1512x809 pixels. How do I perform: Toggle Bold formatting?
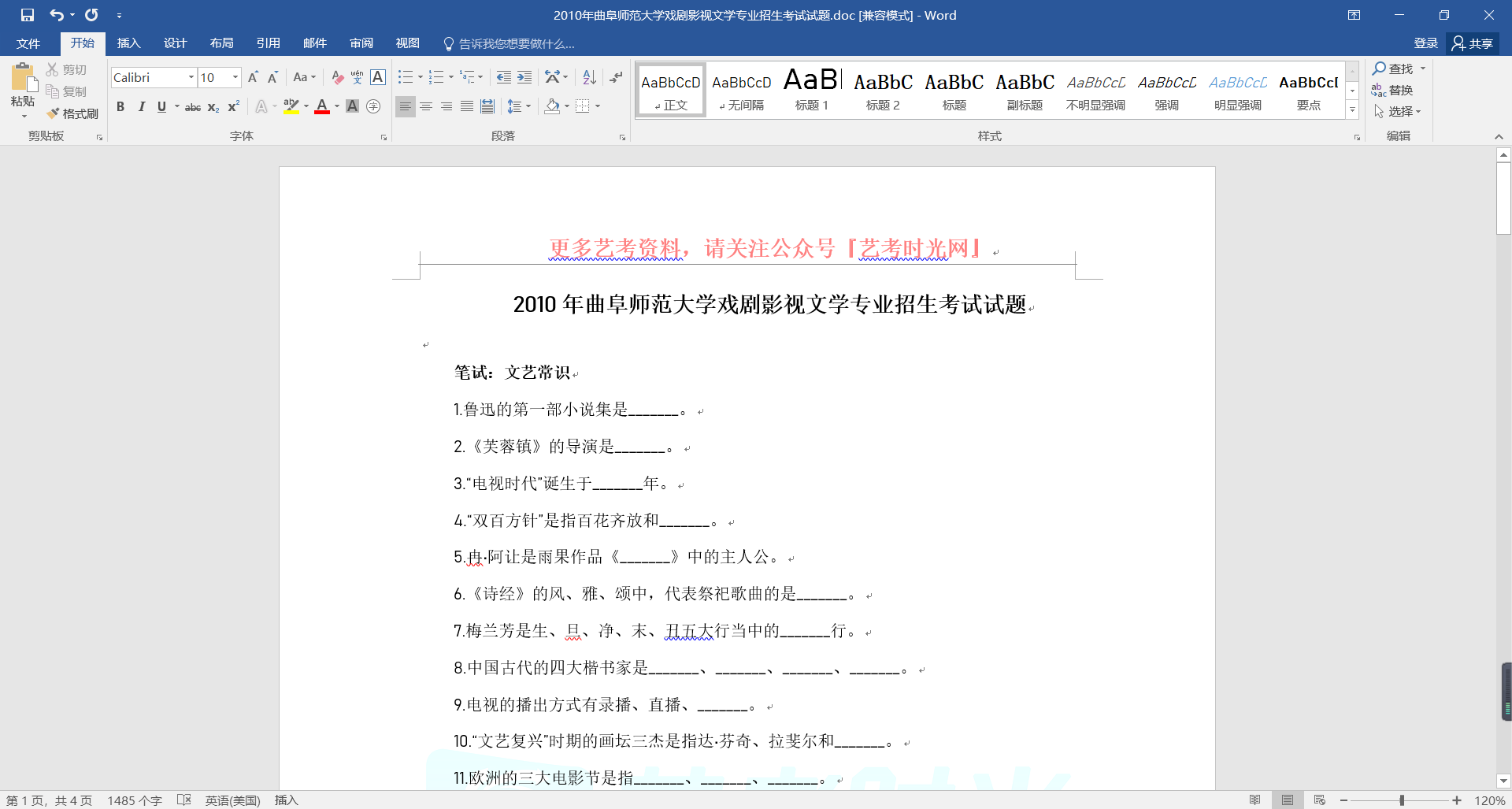coord(120,106)
